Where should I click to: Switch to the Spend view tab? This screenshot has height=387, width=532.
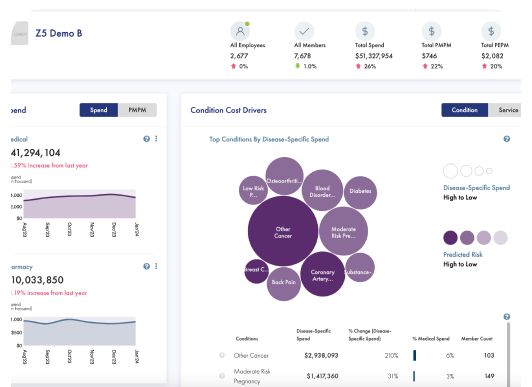click(x=99, y=110)
